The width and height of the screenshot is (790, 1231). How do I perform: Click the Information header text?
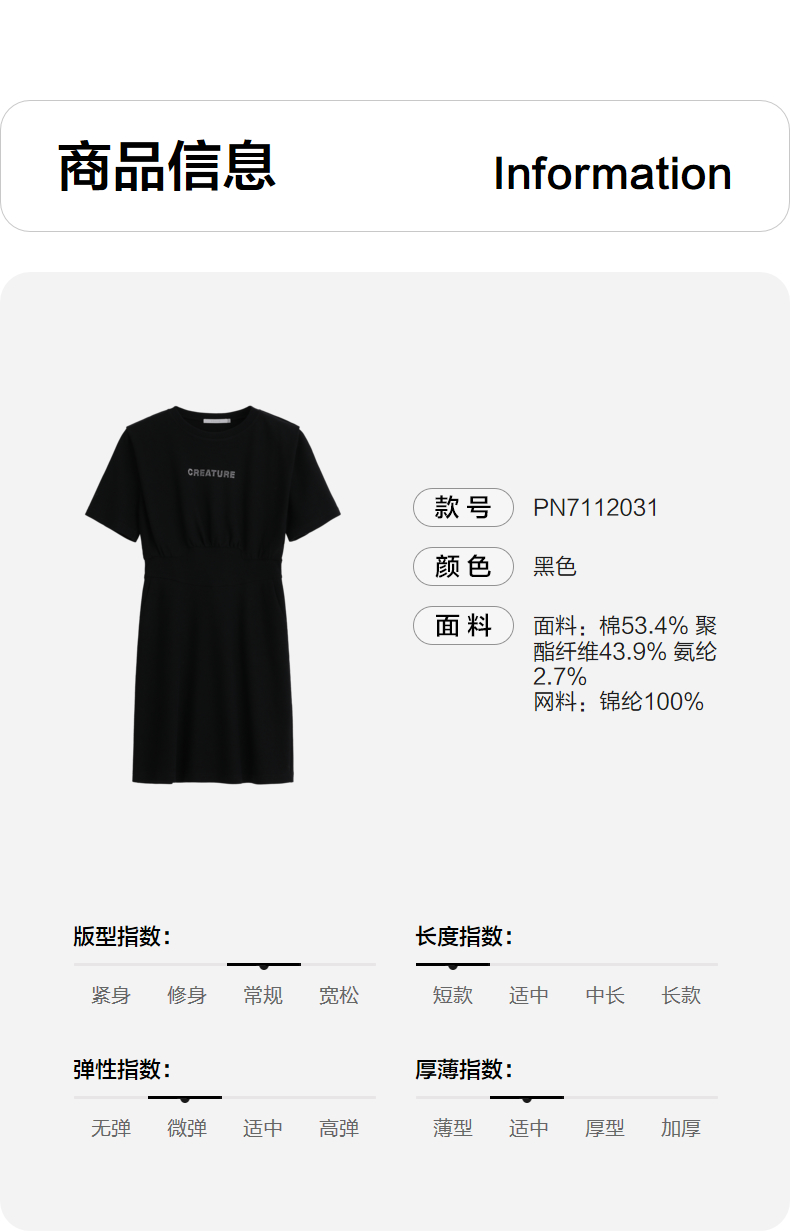[612, 173]
